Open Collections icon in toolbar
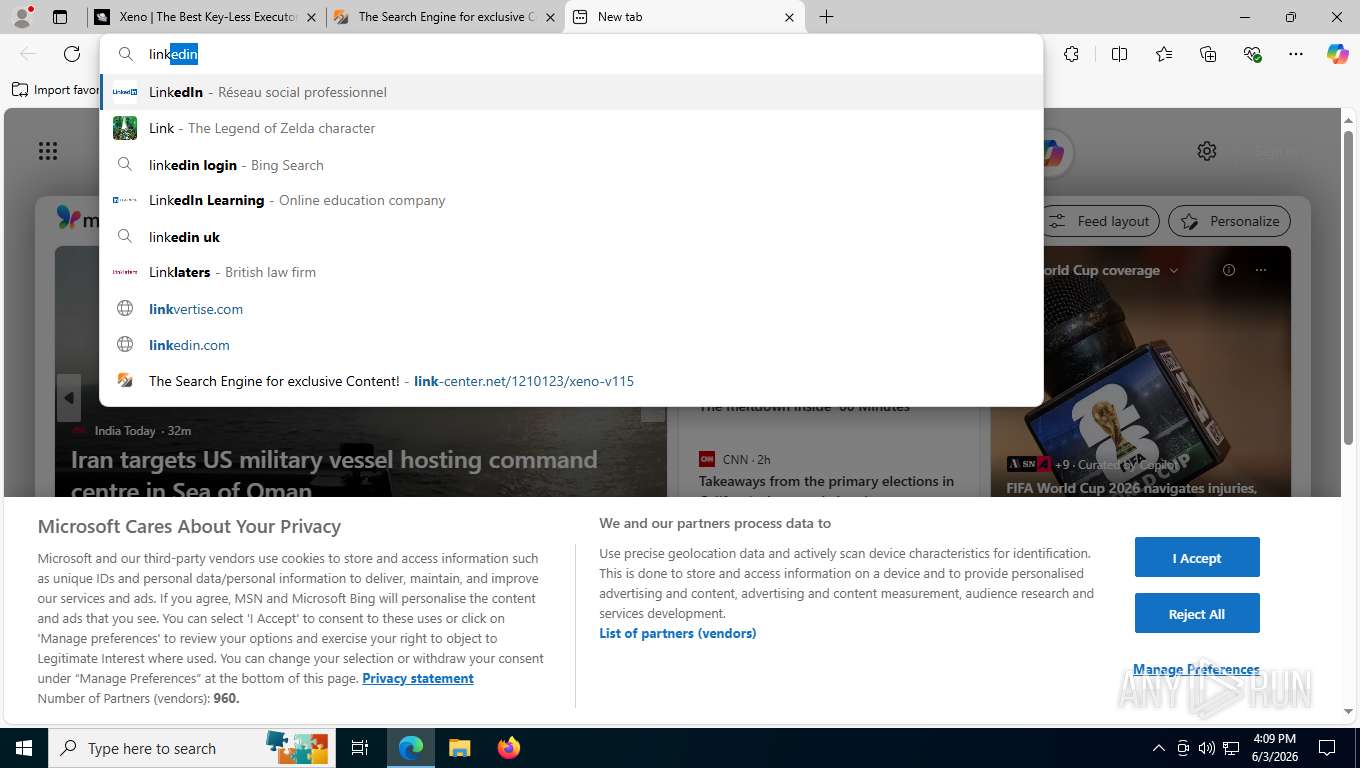1360x768 pixels. [1208, 54]
